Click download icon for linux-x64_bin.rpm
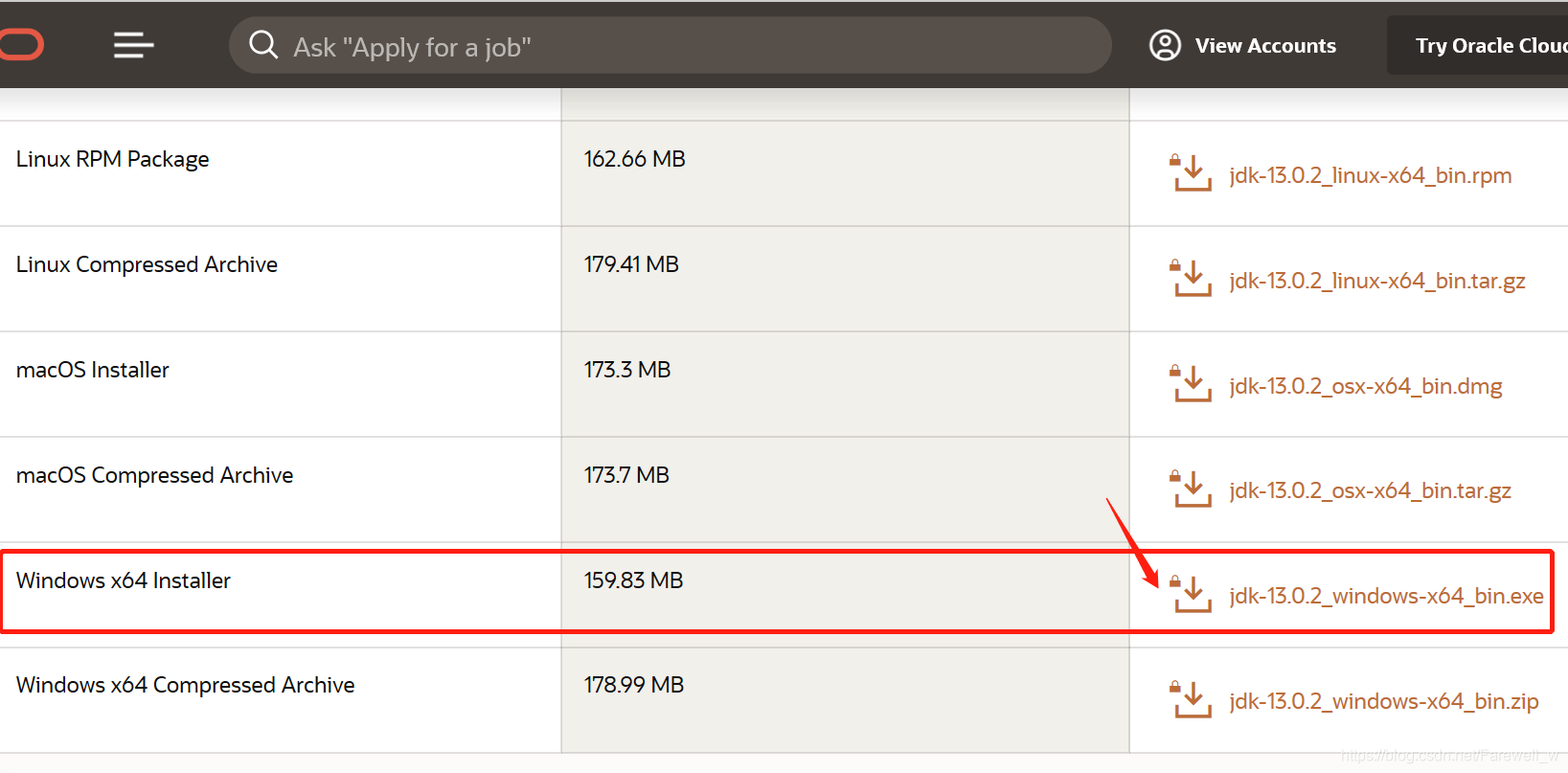 click(x=1192, y=173)
